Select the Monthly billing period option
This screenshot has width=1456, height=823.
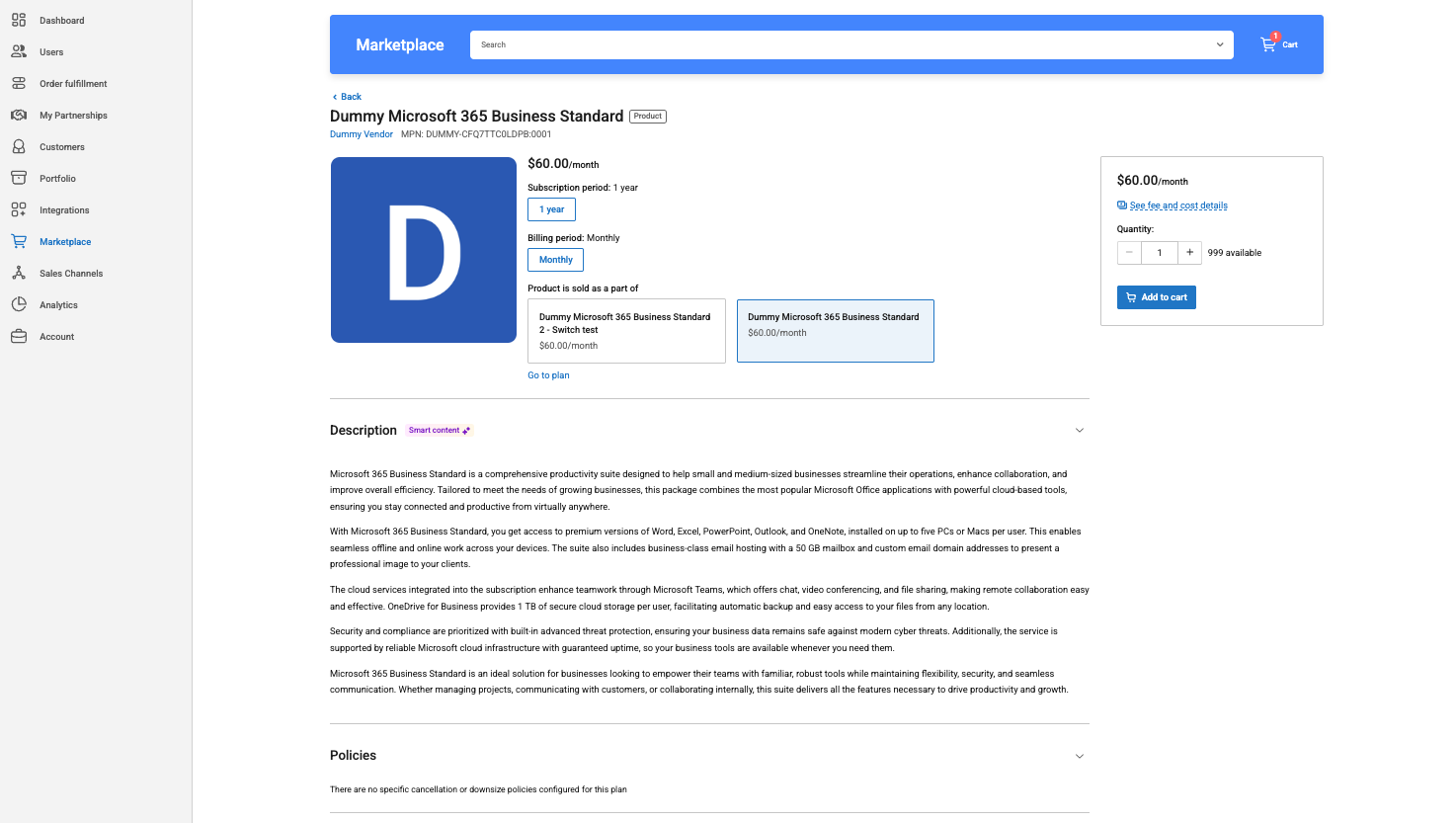[x=555, y=260]
